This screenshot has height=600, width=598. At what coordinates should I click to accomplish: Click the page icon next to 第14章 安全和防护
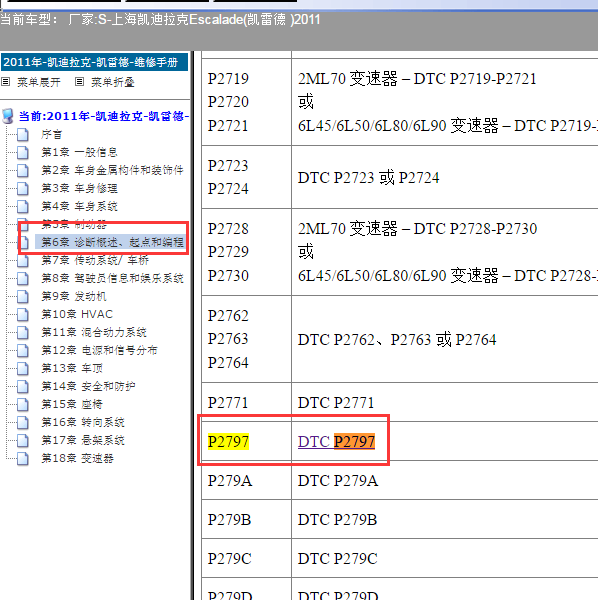23,386
